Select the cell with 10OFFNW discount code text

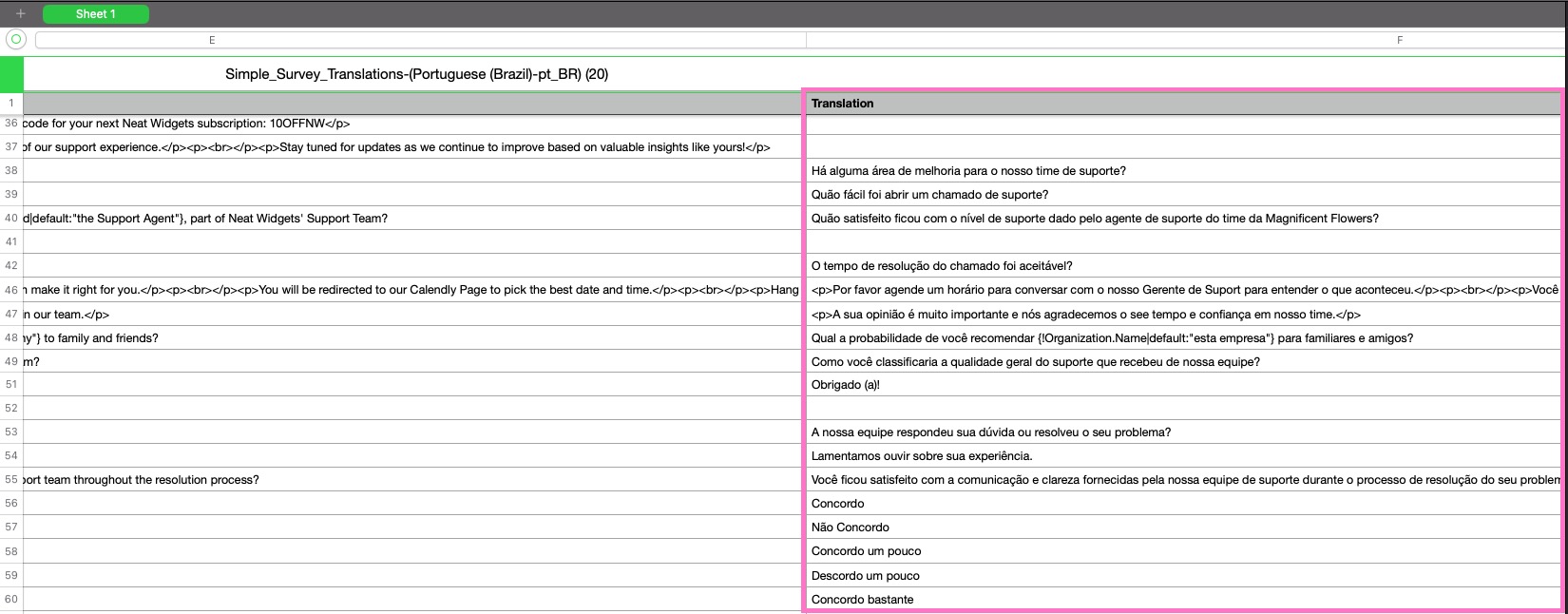click(412, 124)
